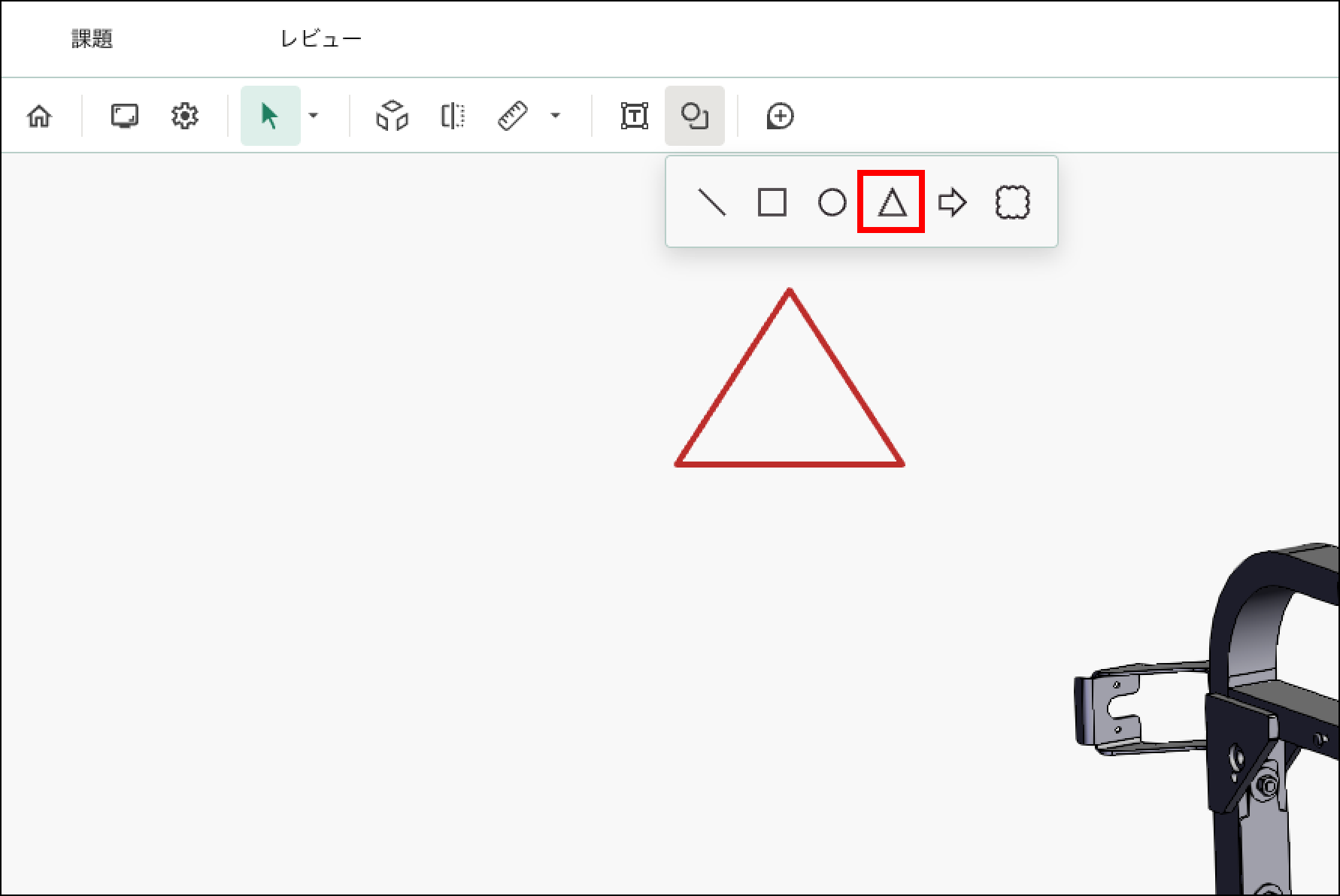Expand the pointer tool dropdown arrow

(x=314, y=116)
